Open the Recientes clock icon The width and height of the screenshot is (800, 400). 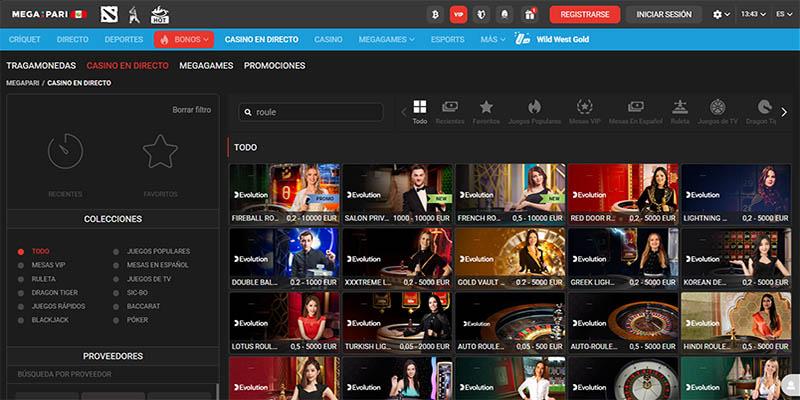click(65, 152)
